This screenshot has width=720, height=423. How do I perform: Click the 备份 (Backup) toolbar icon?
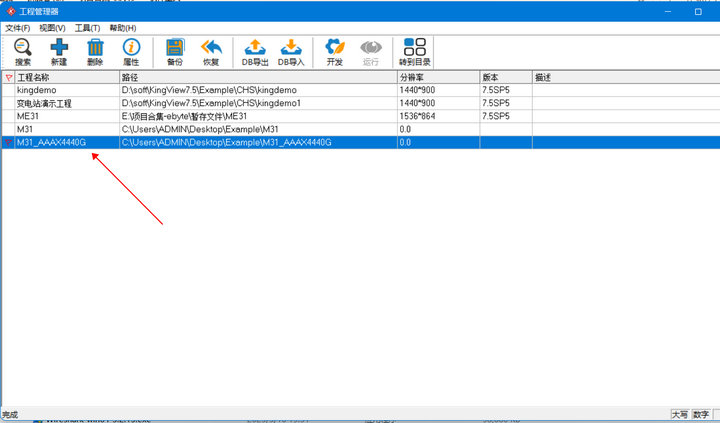(x=175, y=52)
